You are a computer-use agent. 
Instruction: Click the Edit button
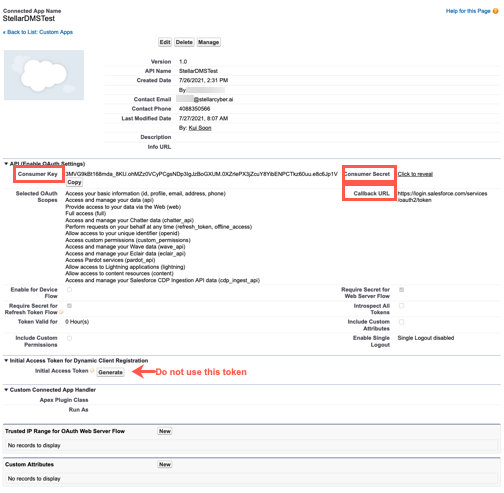165,42
